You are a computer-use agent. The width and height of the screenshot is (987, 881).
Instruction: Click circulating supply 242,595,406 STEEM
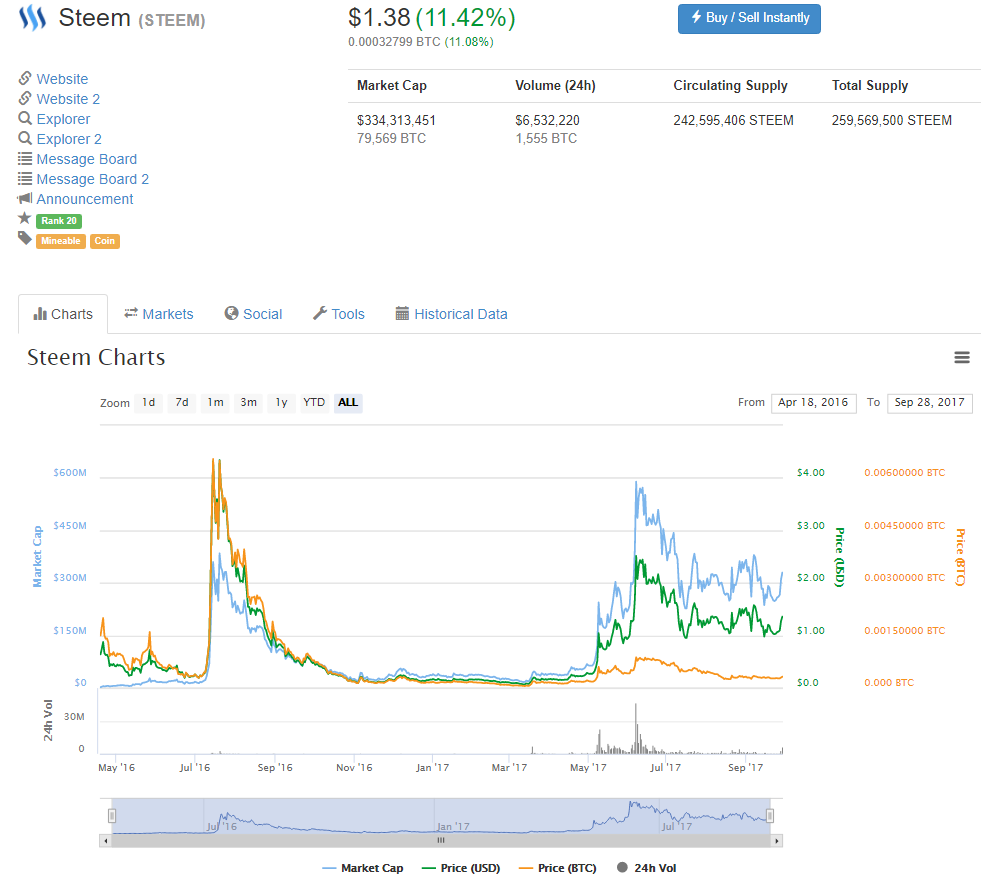tap(733, 120)
